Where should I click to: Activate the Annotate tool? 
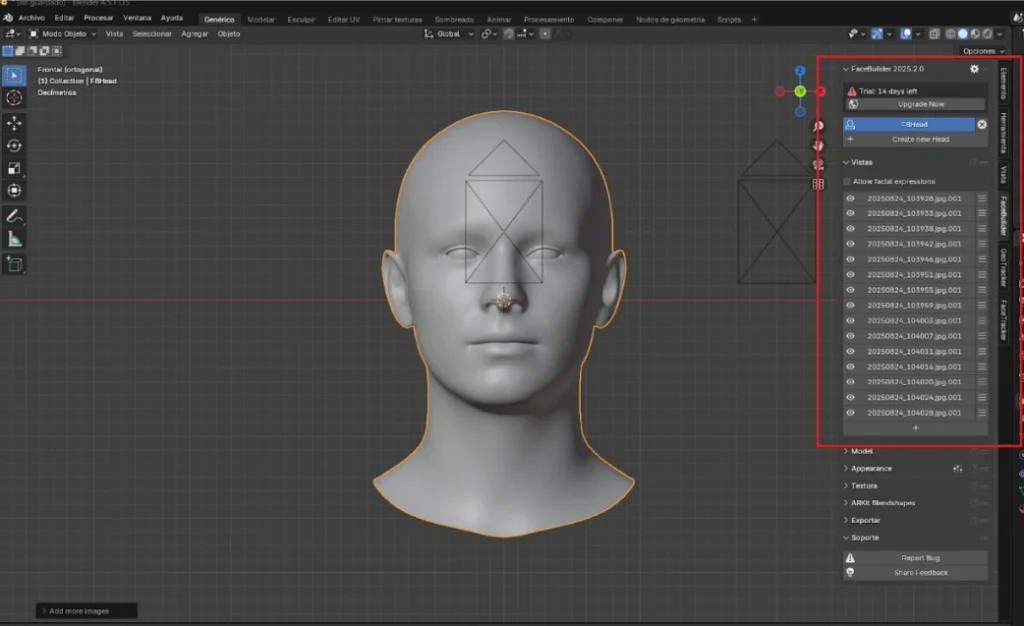(x=14, y=216)
